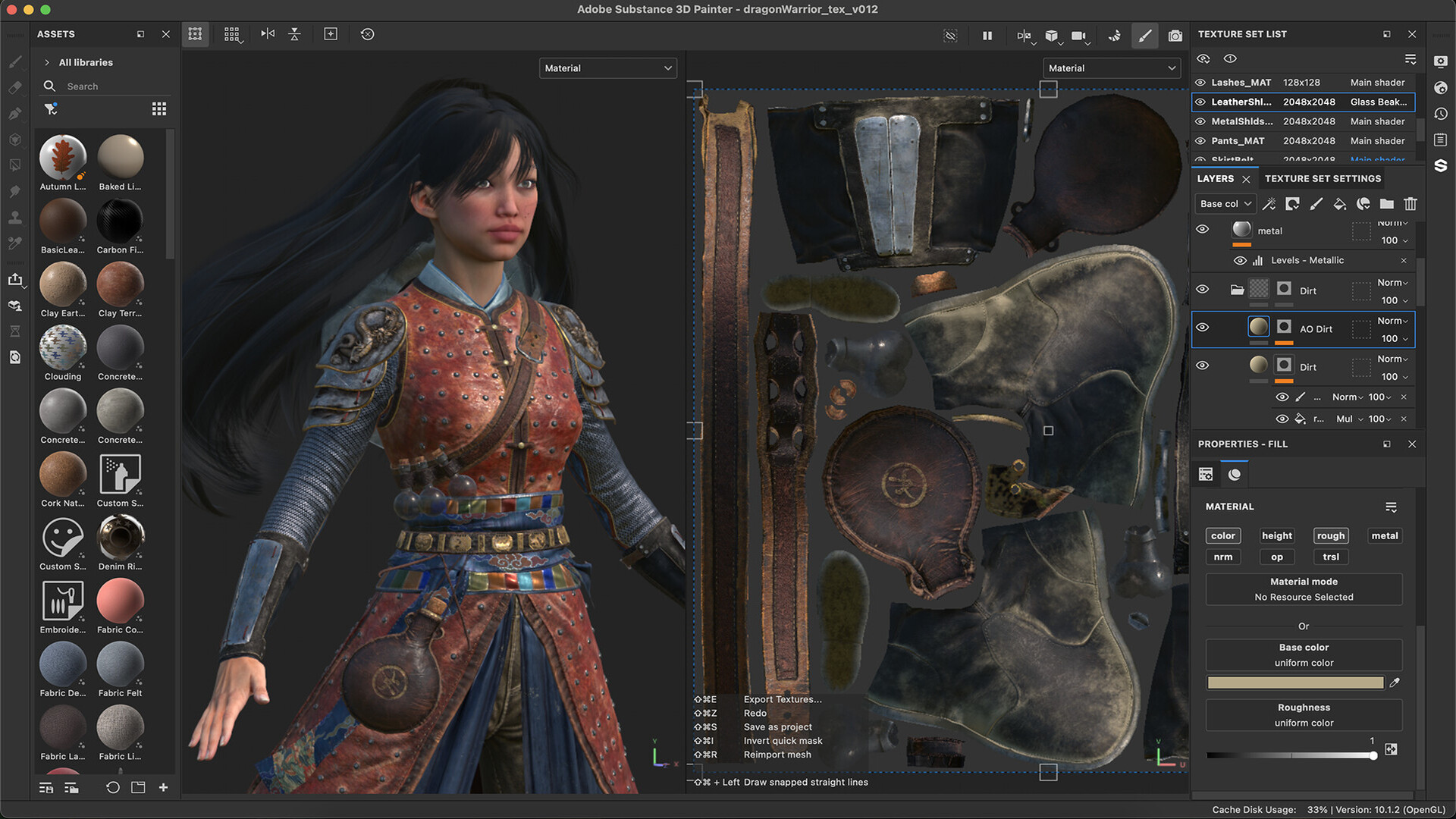Pause the engine using the pause icon
Screen dimensions: 1456x819
(x=987, y=36)
